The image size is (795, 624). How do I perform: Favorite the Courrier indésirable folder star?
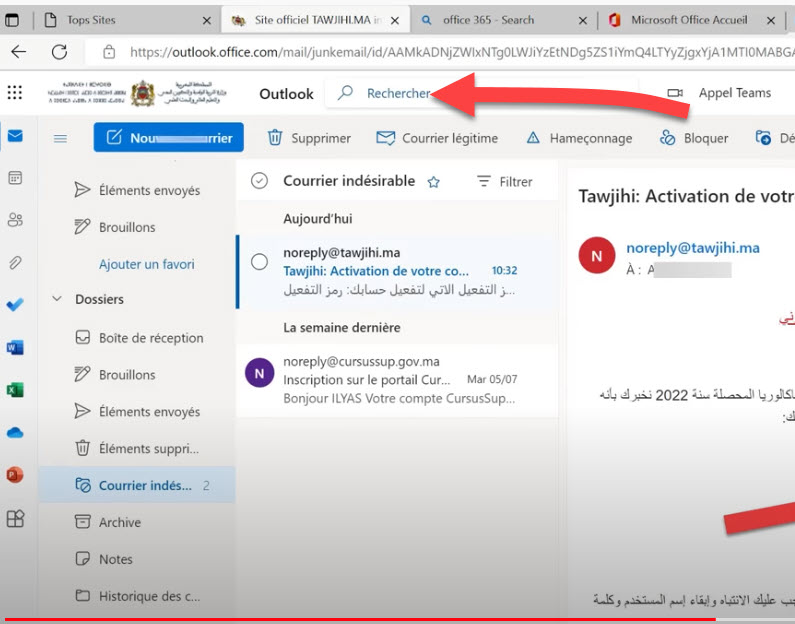tap(433, 181)
